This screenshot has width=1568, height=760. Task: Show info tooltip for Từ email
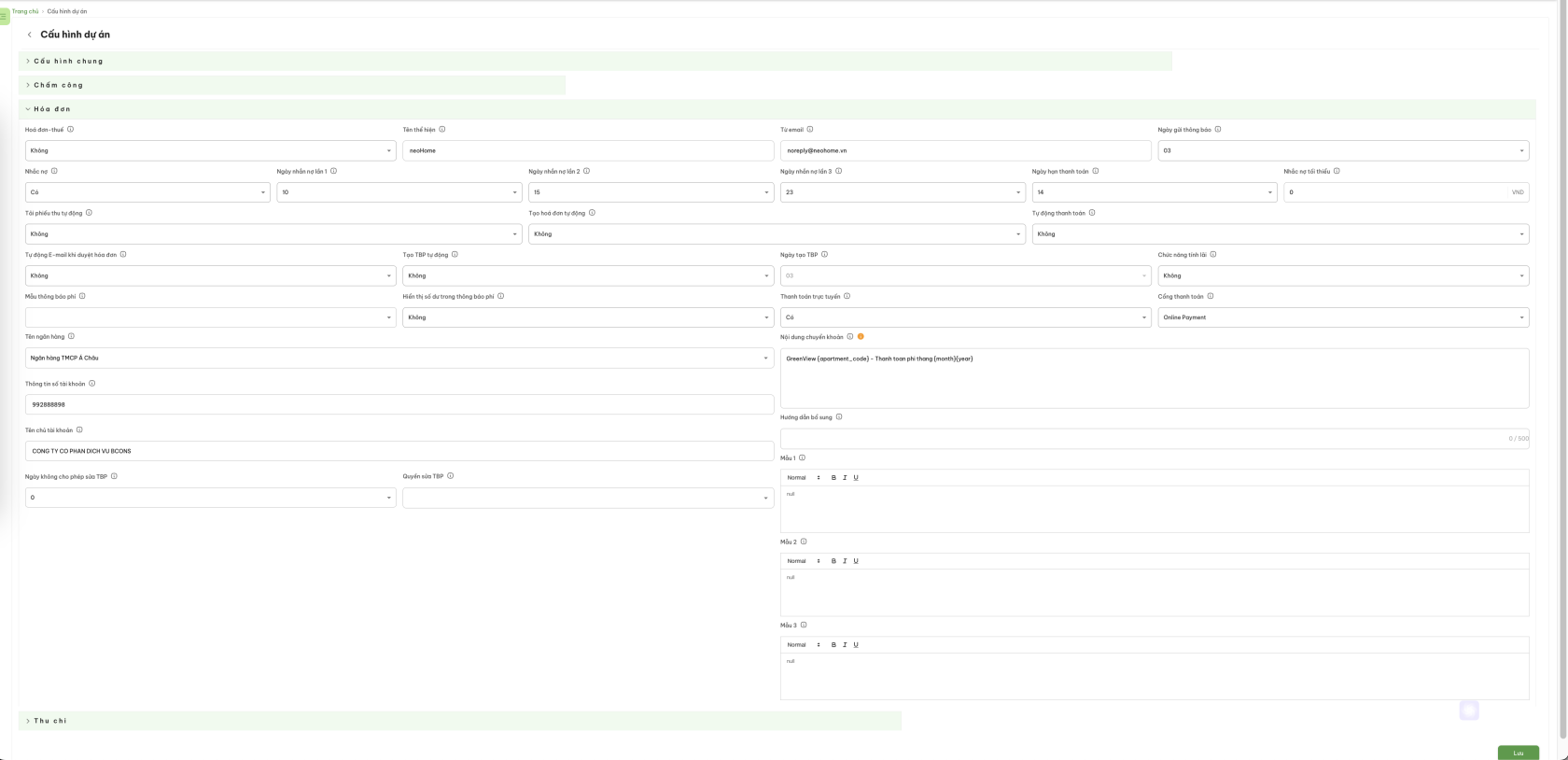click(810, 130)
